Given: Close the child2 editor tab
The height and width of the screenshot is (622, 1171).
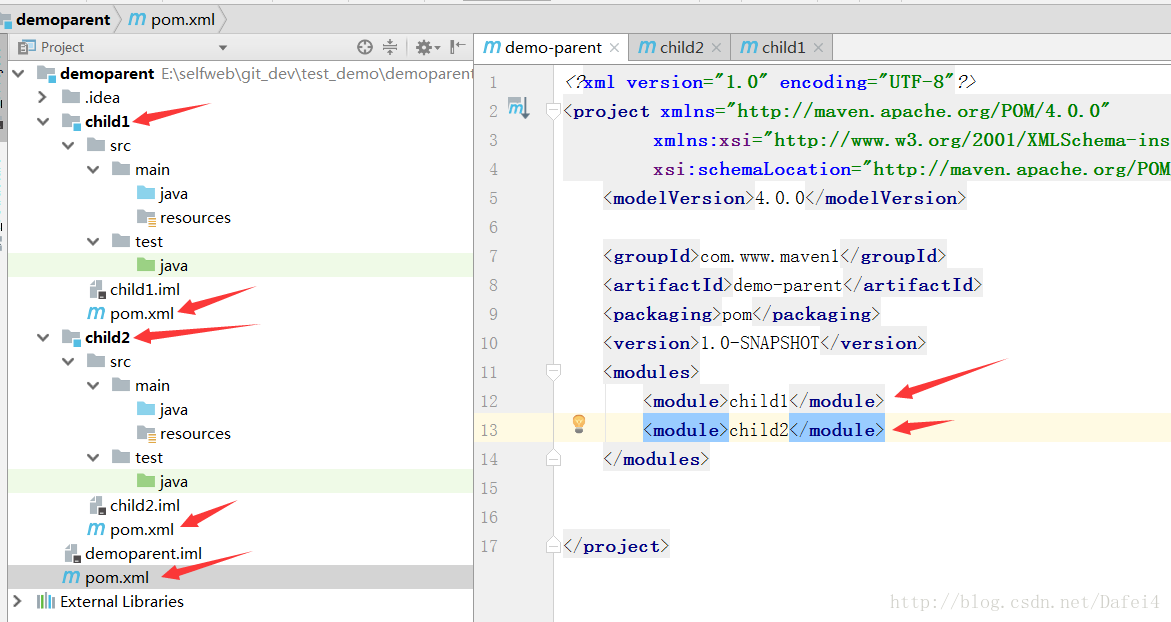Looking at the screenshot, I should pos(716,48).
